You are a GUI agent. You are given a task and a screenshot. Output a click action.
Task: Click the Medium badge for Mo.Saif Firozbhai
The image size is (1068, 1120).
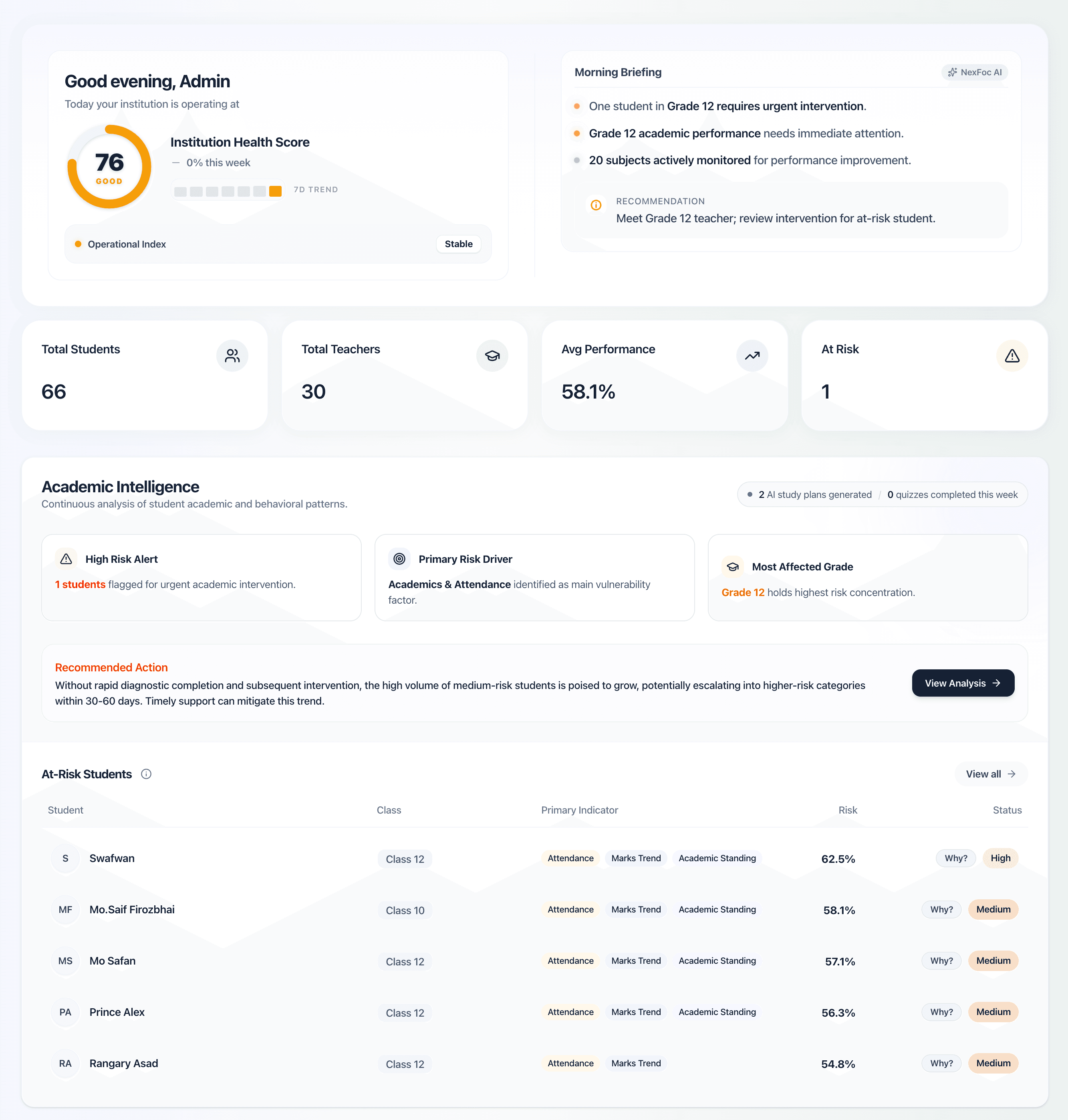(993, 909)
